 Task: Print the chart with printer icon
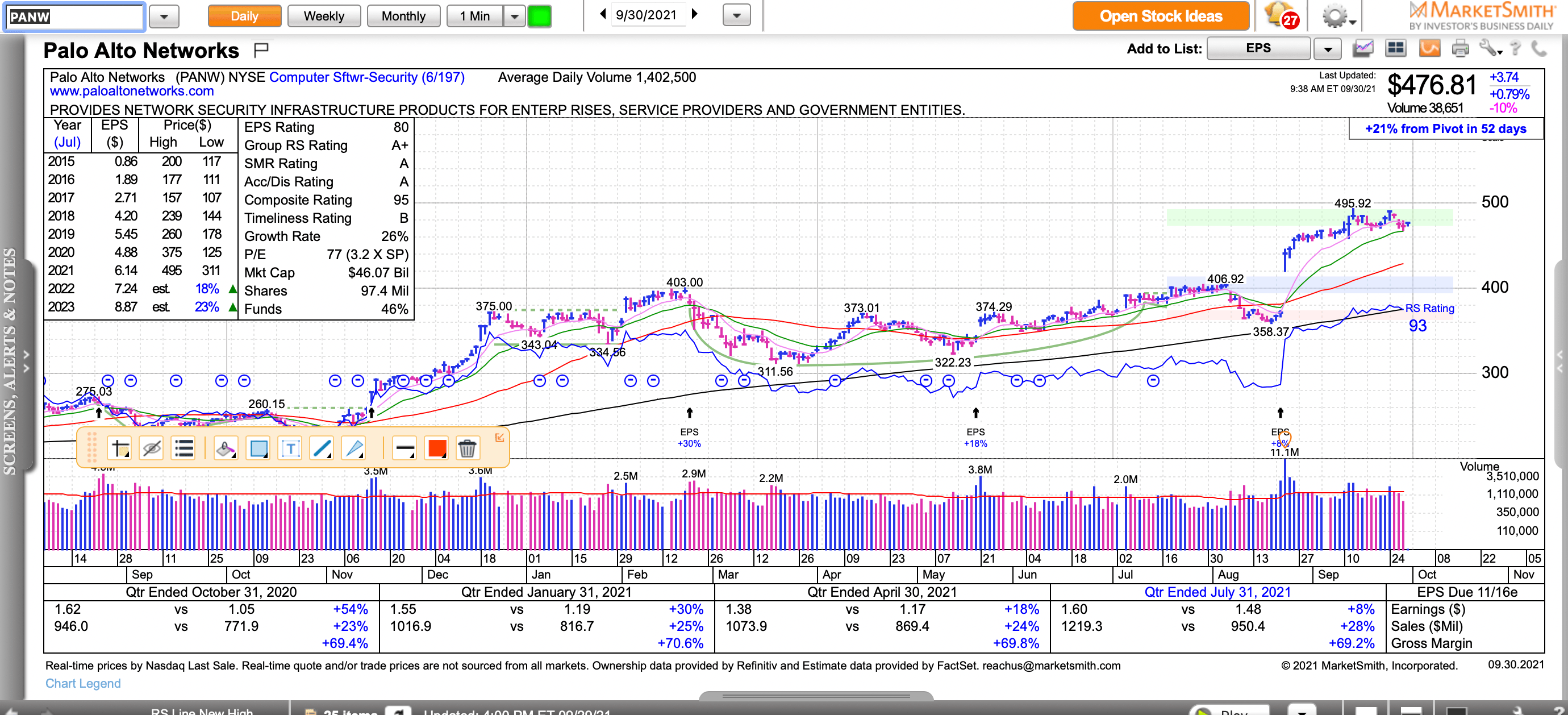(x=1459, y=48)
